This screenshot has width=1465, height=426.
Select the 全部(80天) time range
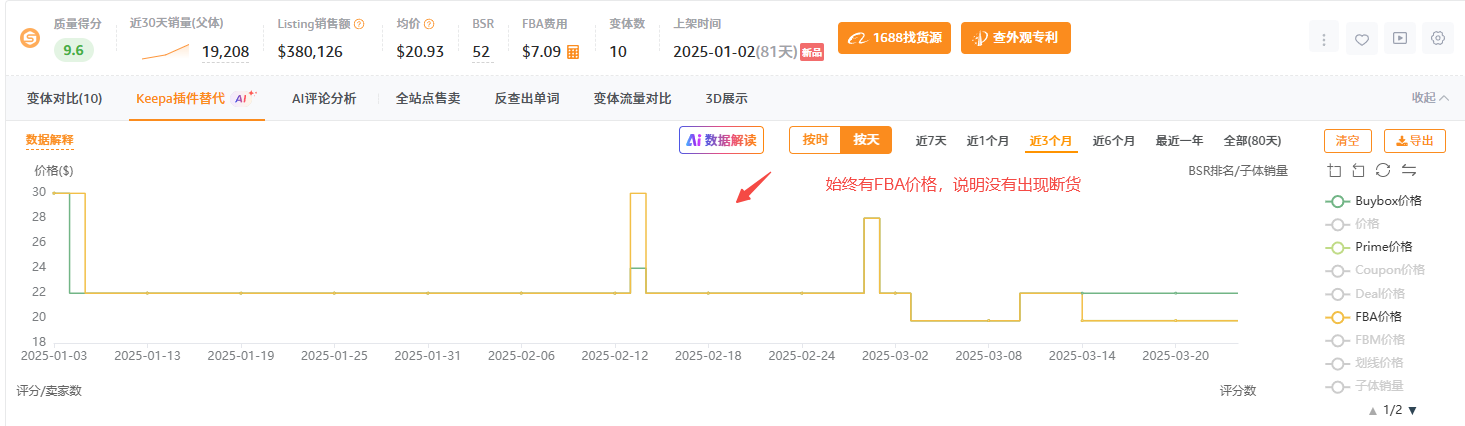point(1252,141)
